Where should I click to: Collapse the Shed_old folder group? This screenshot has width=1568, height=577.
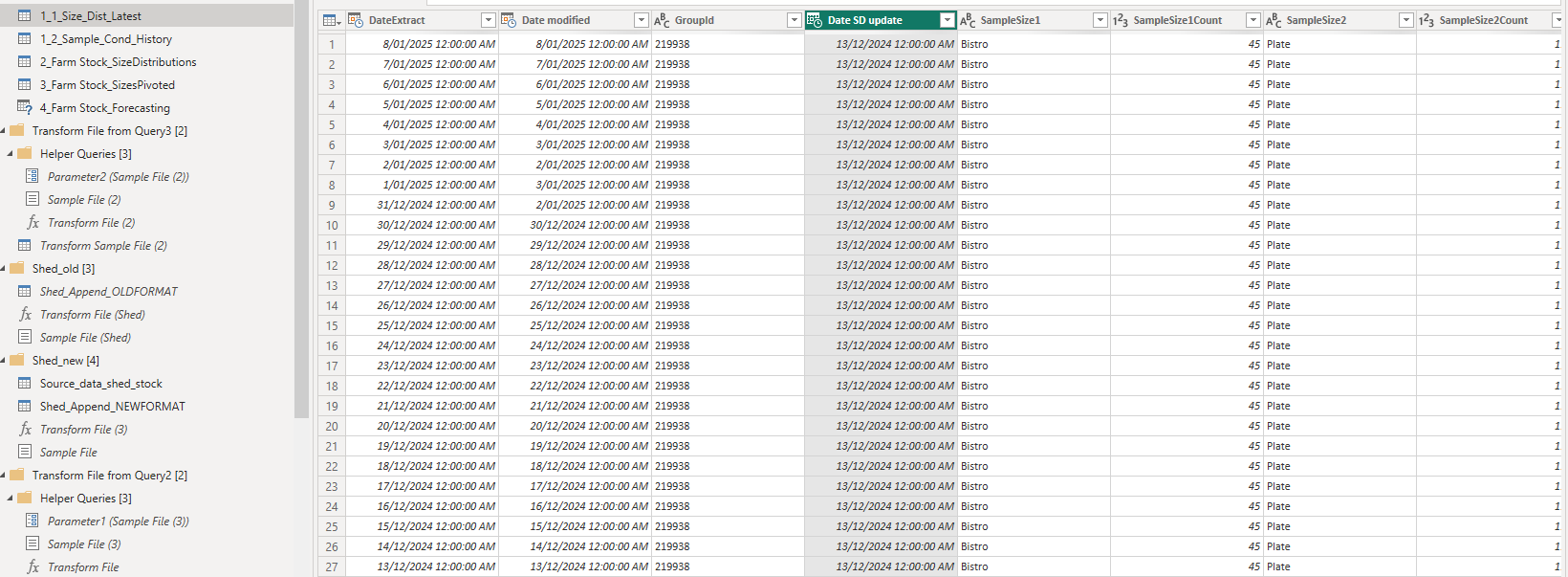pyautogui.click(x=3, y=269)
